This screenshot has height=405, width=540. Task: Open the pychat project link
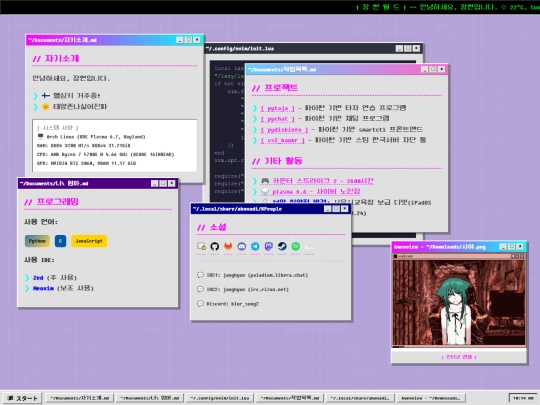point(278,119)
